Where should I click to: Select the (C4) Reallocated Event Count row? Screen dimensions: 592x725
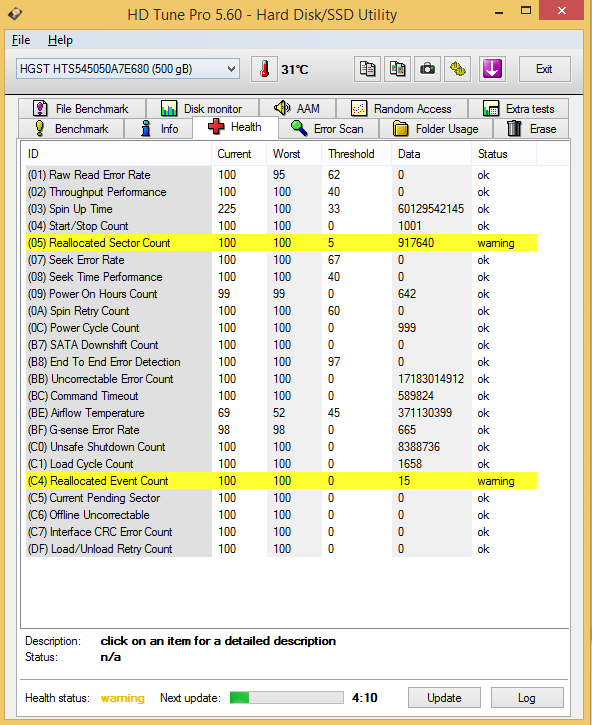pyautogui.click(x=281, y=481)
